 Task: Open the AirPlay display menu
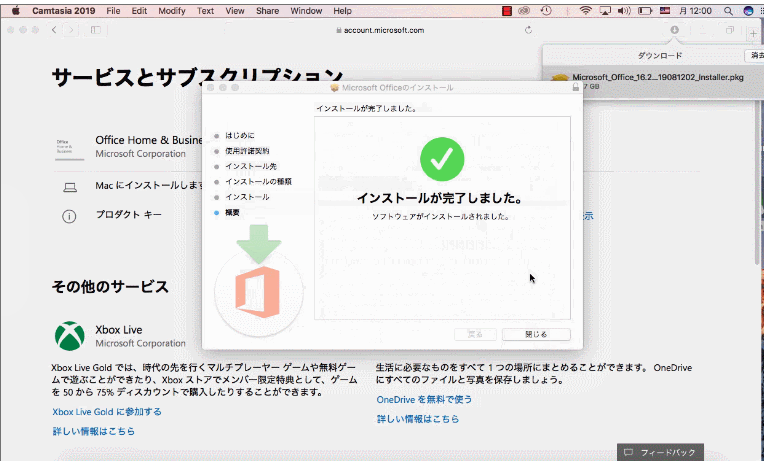pyautogui.click(x=605, y=11)
